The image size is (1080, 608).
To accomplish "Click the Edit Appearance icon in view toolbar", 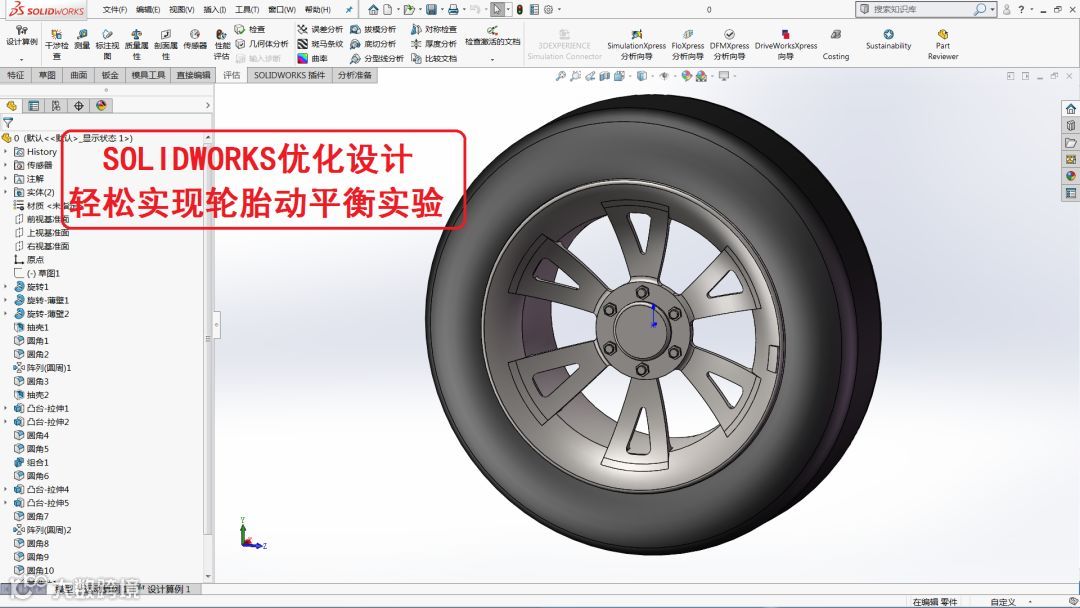I will click(687, 76).
